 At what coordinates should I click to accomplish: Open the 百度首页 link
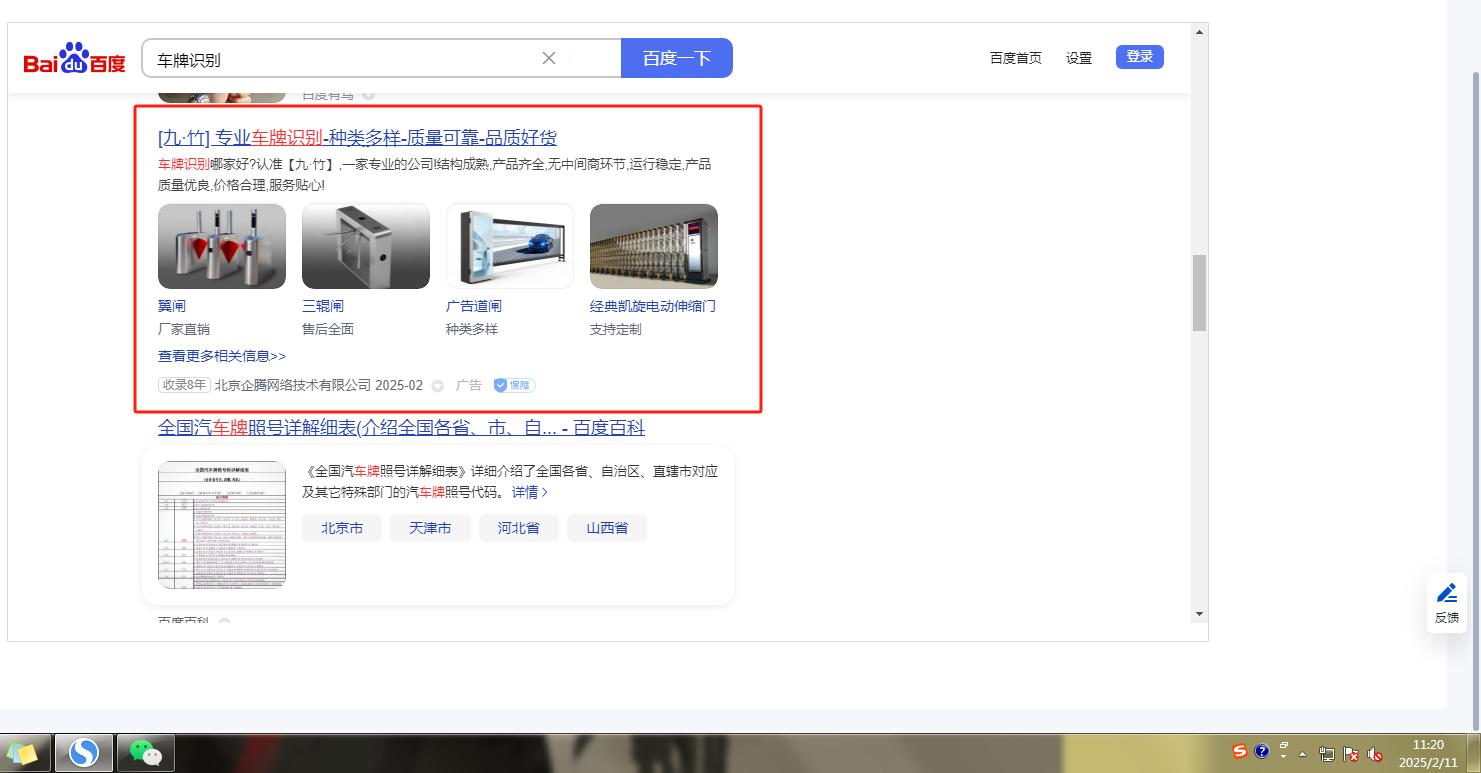(1016, 58)
